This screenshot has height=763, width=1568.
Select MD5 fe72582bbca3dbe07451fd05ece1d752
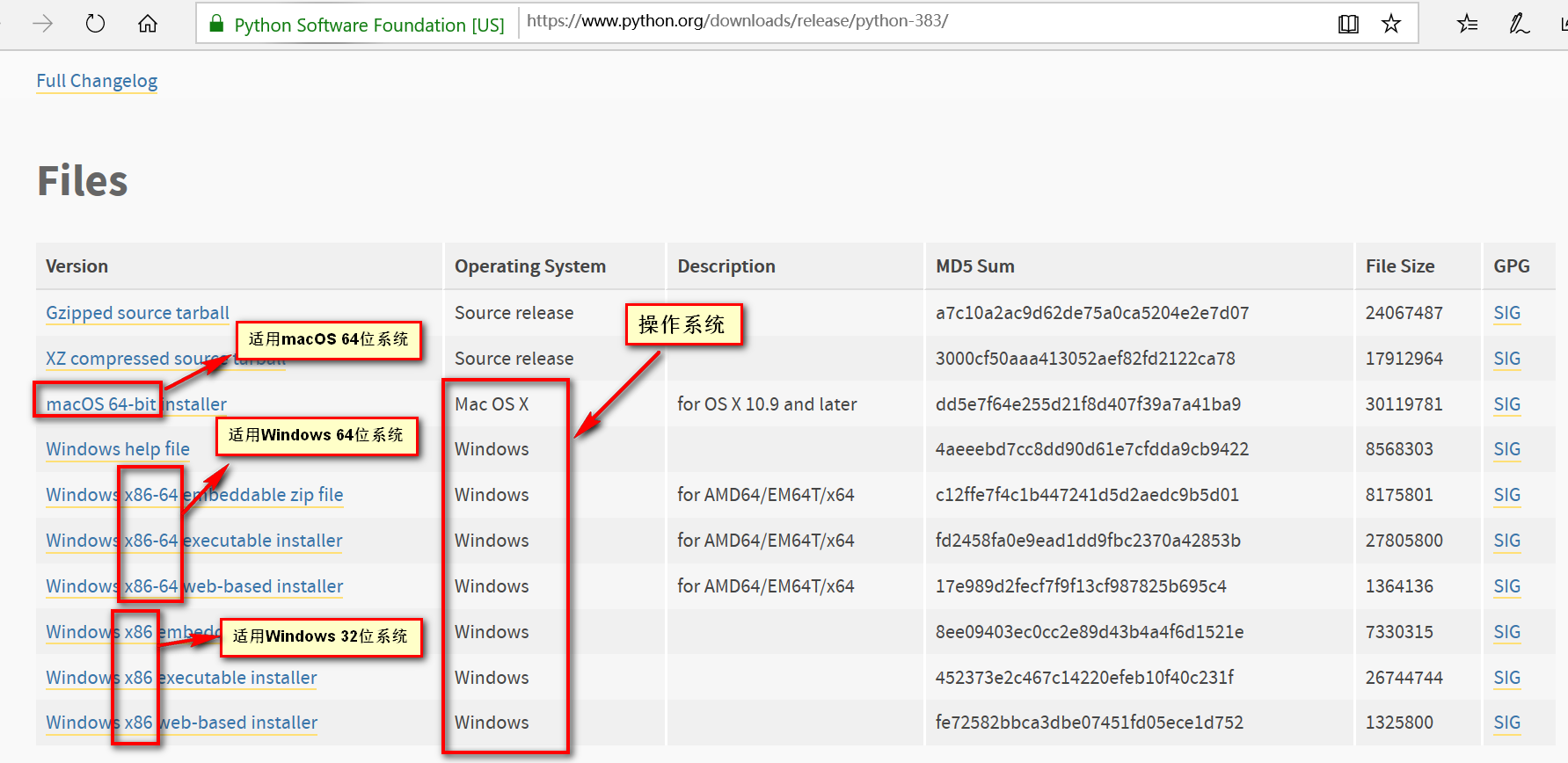point(1090,723)
